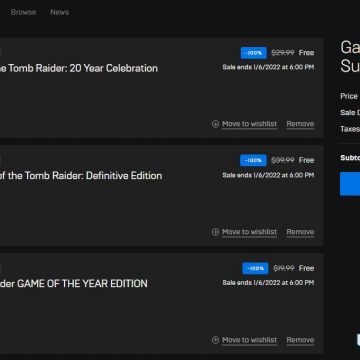Open the Tomb Raider: Definitive Edition title
The width and height of the screenshot is (360, 360).
[x=81, y=176]
